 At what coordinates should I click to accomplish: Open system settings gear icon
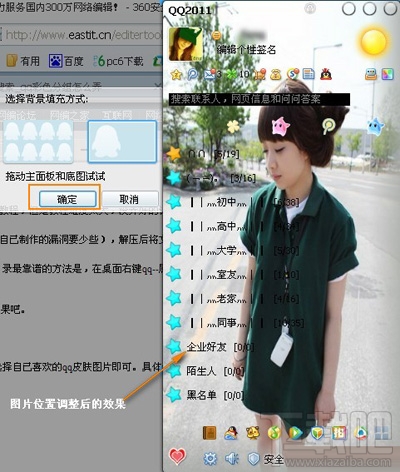click(x=210, y=459)
